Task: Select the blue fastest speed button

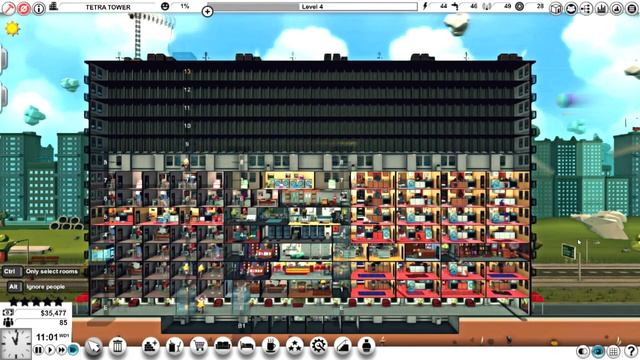Action: (73, 349)
